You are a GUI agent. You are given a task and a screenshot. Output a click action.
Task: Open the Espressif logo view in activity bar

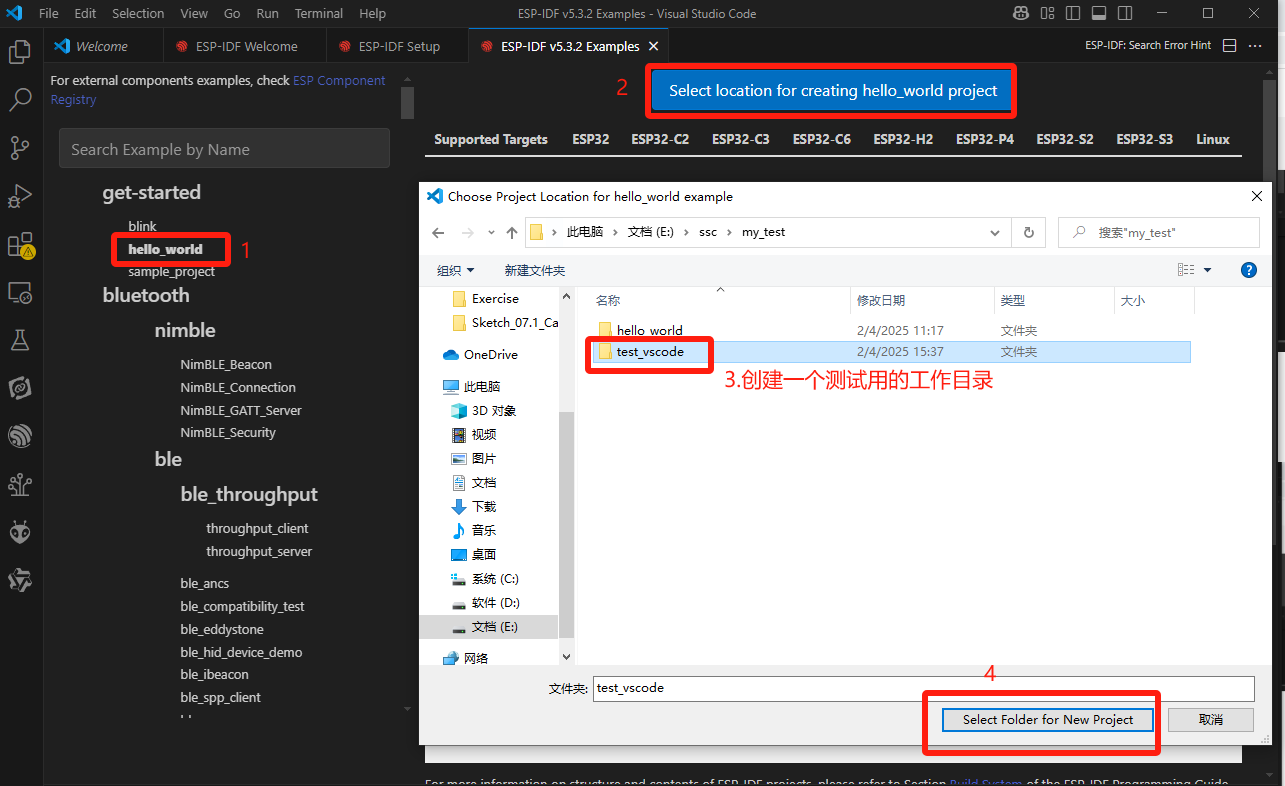[20, 436]
